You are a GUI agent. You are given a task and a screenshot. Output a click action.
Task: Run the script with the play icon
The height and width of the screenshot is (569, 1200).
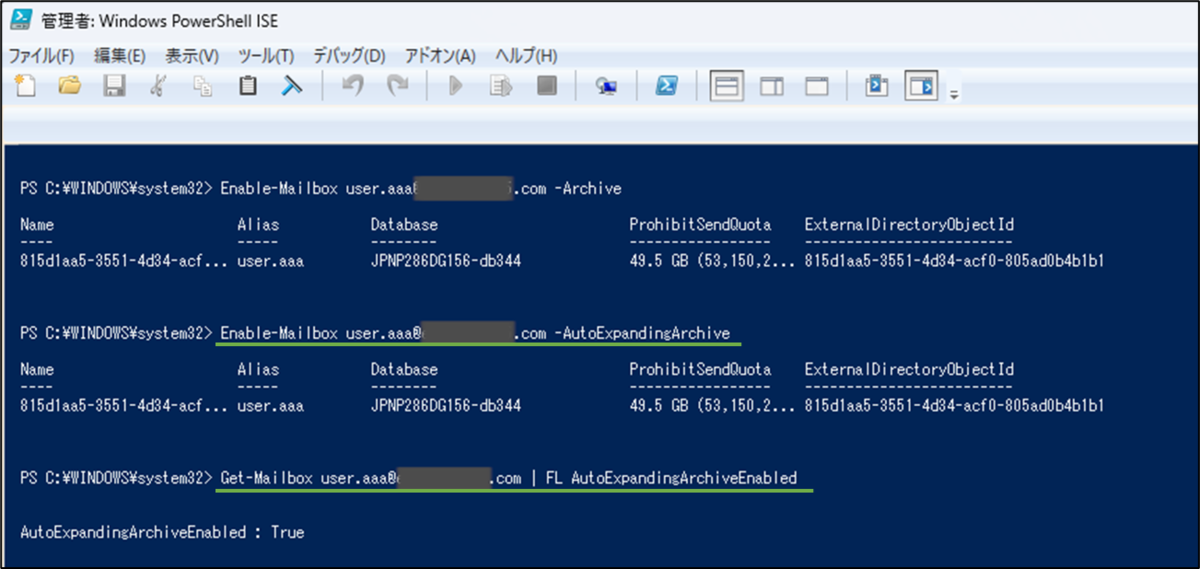pyautogui.click(x=455, y=86)
